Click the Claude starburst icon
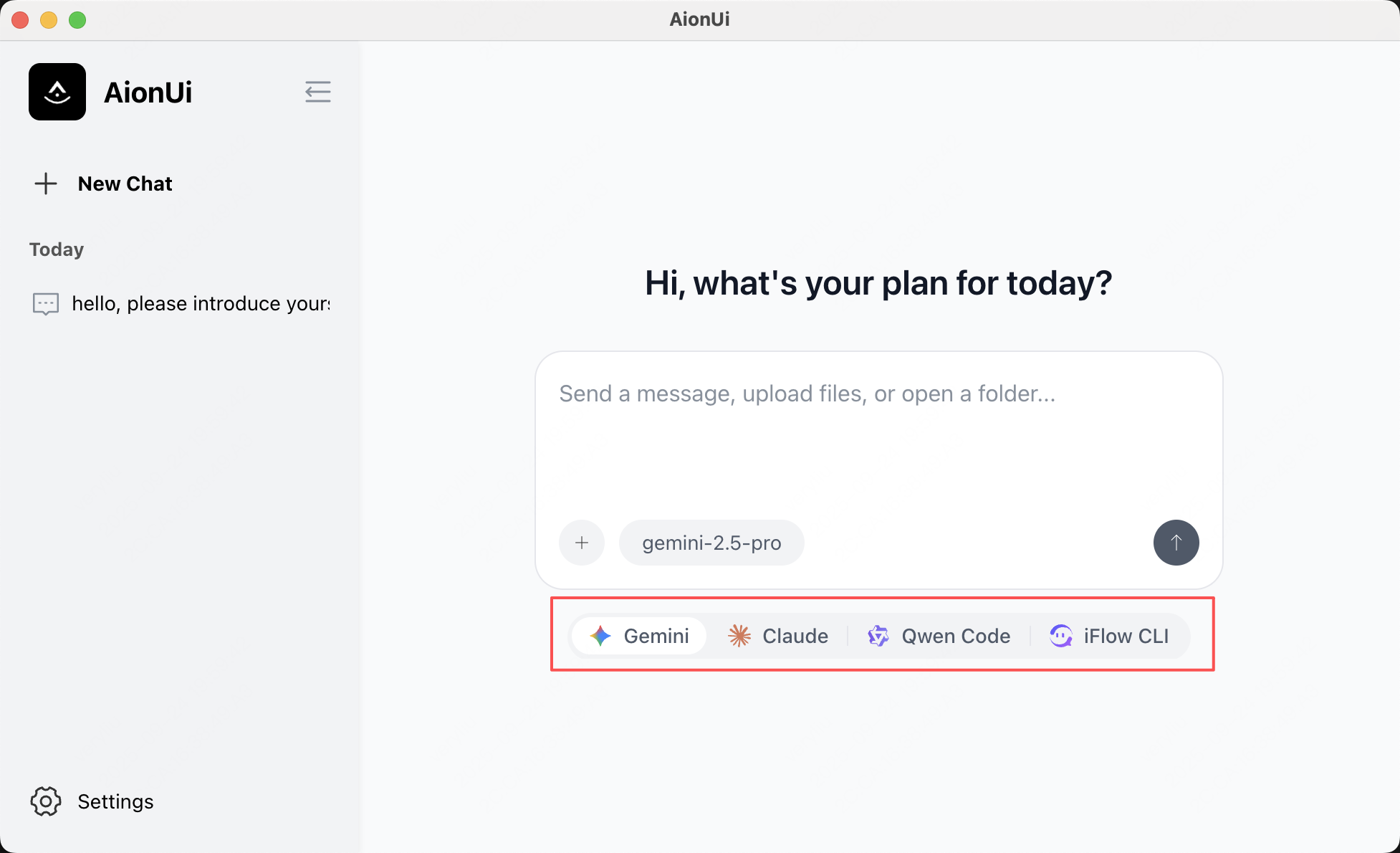 (x=739, y=636)
